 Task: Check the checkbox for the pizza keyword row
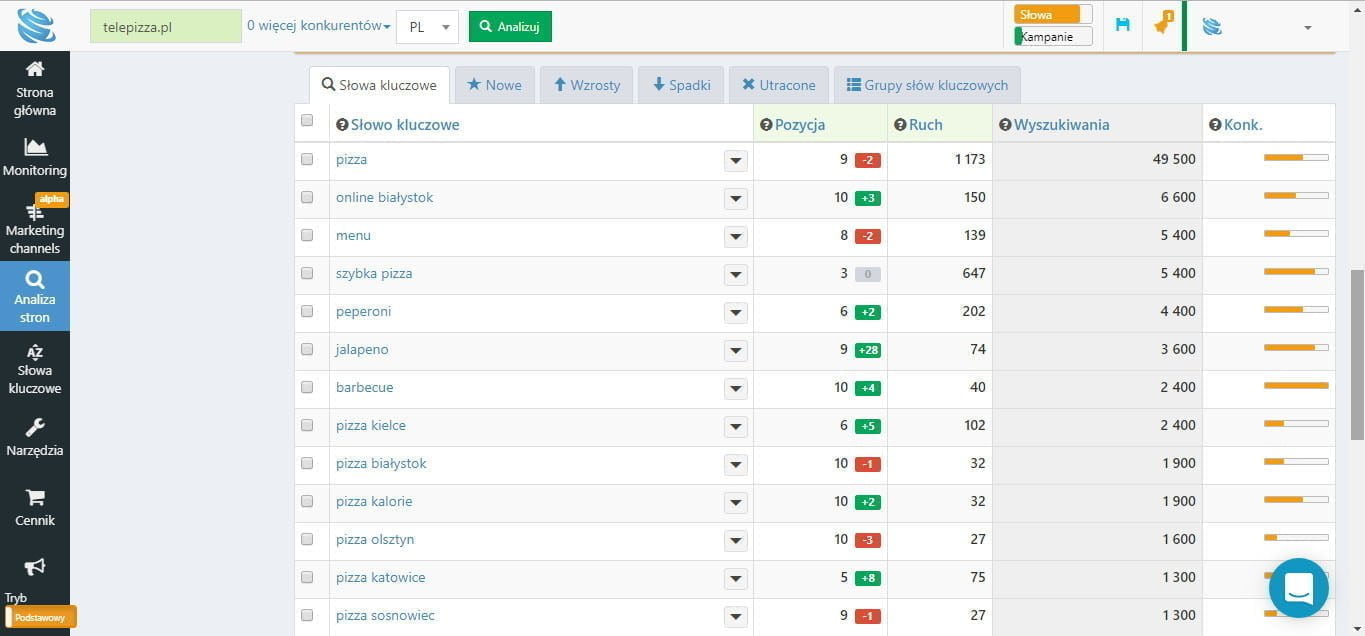click(x=307, y=159)
